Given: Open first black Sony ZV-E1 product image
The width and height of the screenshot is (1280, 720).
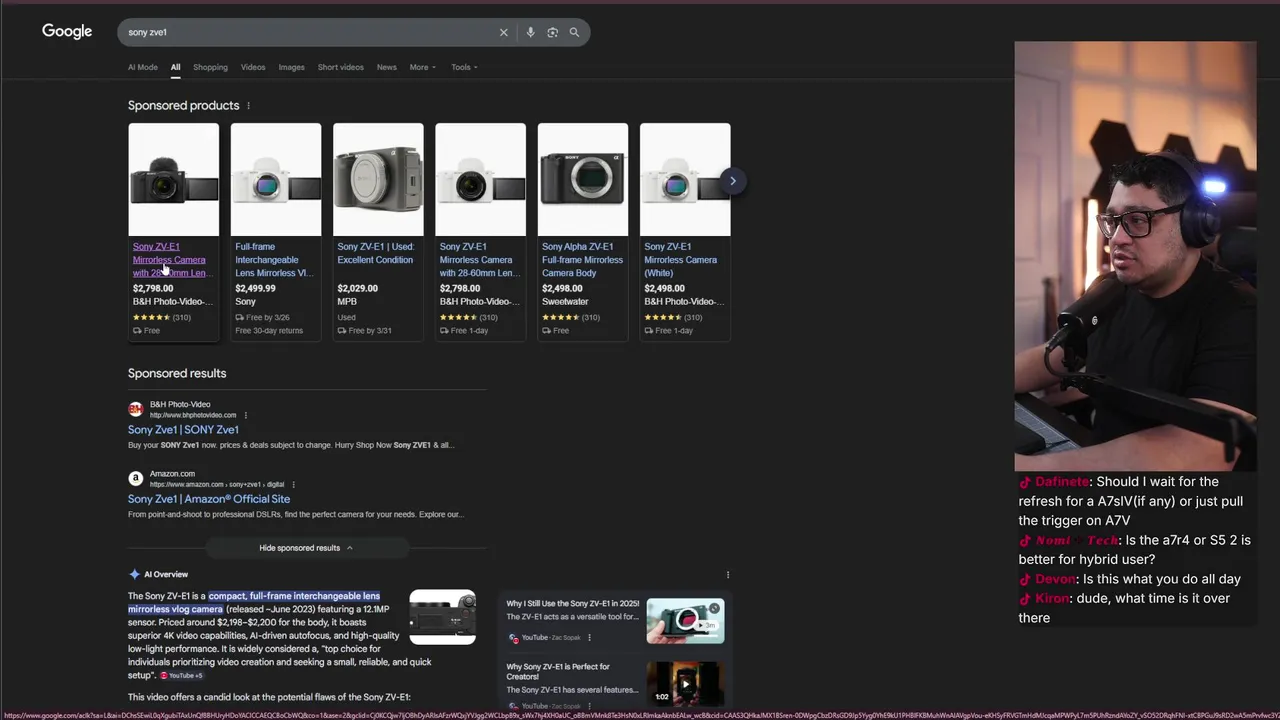Looking at the screenshot, I should [173, 180].
